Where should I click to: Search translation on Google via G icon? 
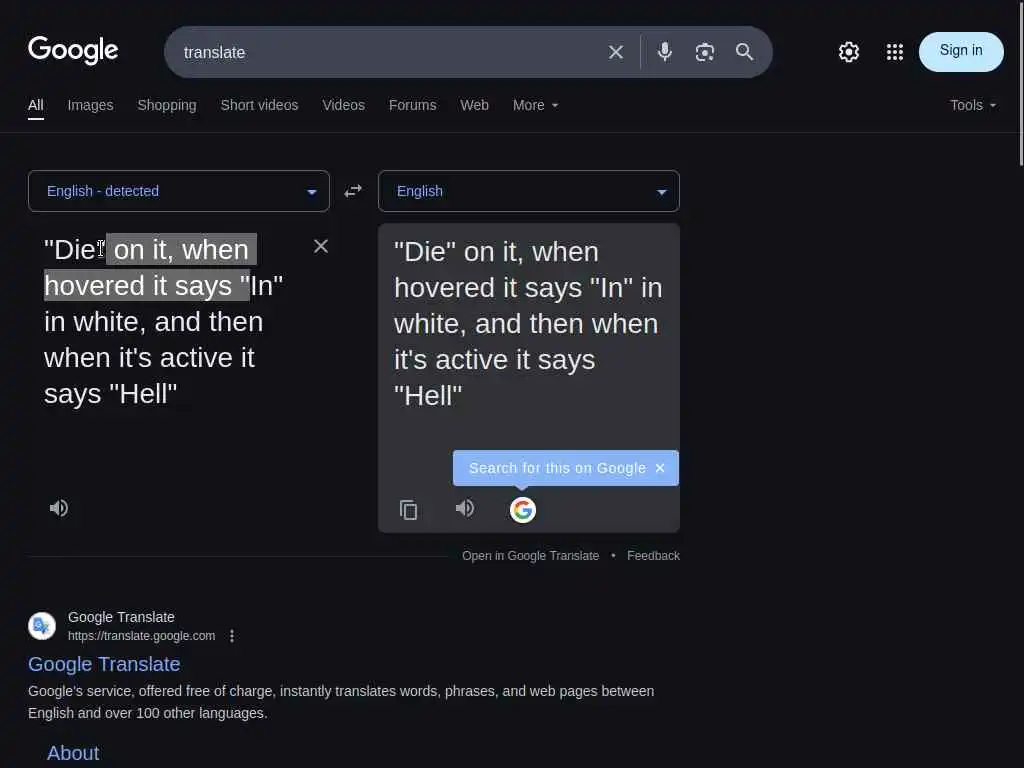click(x=522, y=509)
